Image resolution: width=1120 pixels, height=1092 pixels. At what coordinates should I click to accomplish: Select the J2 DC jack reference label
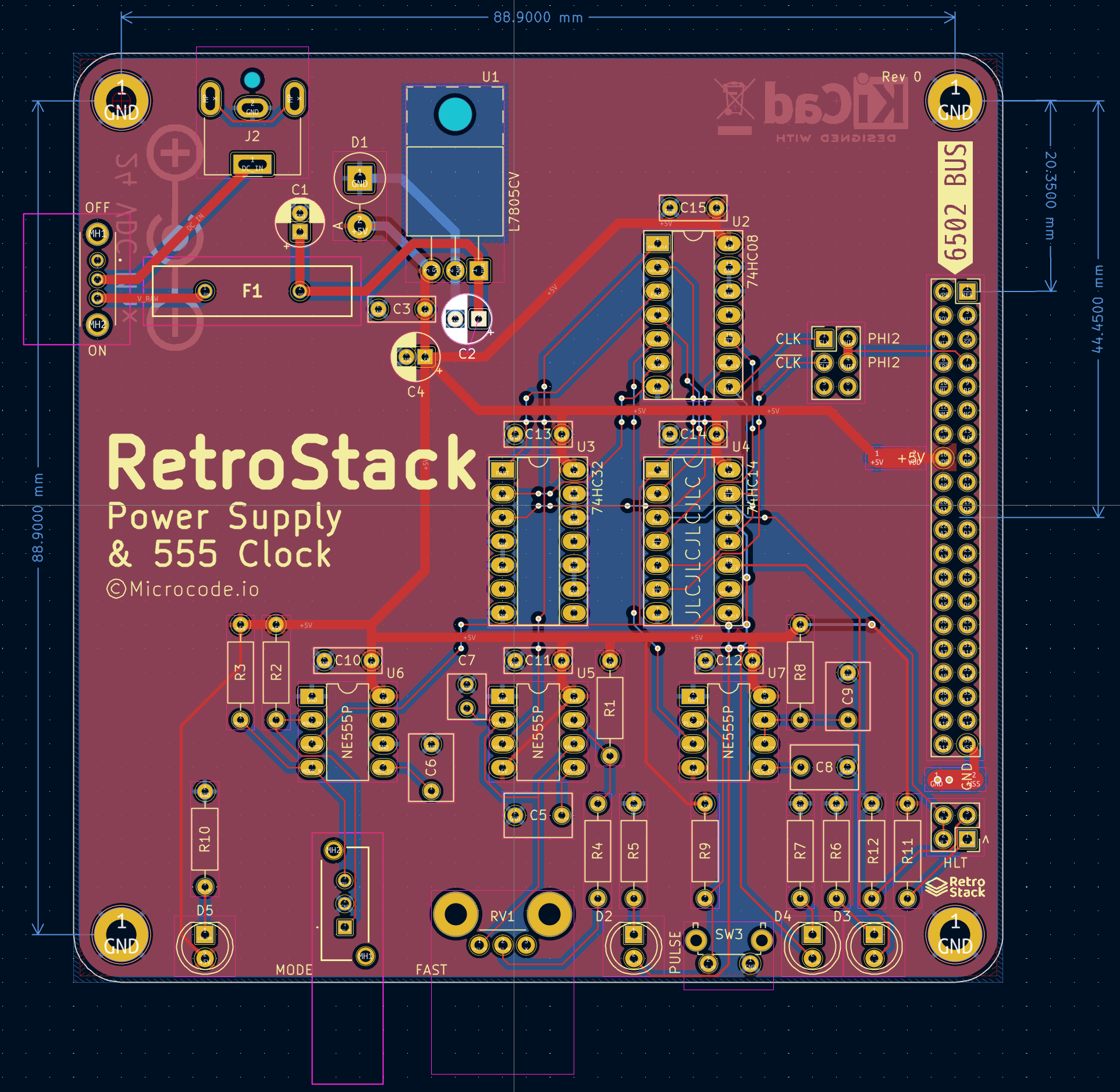252,136
